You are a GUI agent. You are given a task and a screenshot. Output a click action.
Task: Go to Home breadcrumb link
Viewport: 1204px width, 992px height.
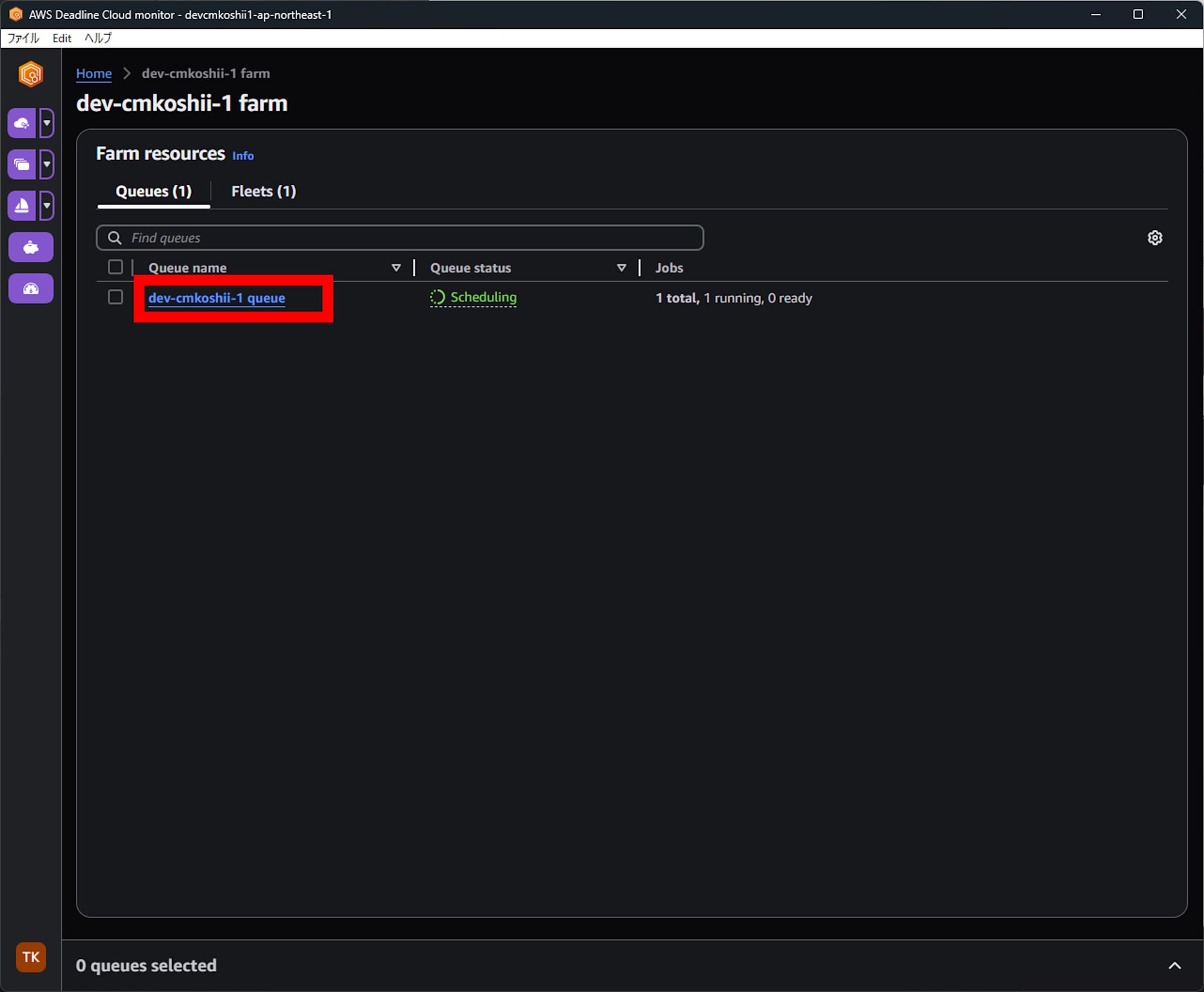(x=94, y=73)
